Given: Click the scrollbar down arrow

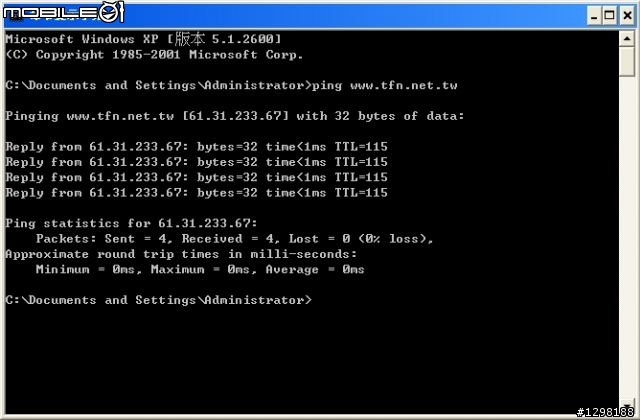Looking at the screenshot, I should [x=627, y=406].
